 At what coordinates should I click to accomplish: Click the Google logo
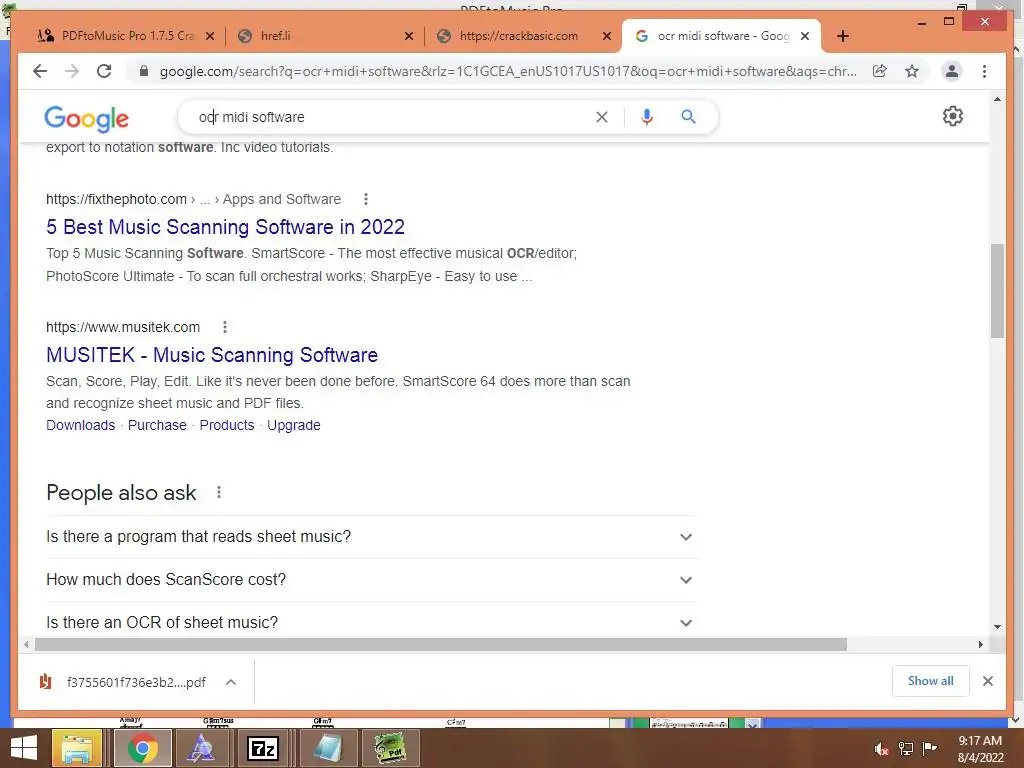pos(86,118)
